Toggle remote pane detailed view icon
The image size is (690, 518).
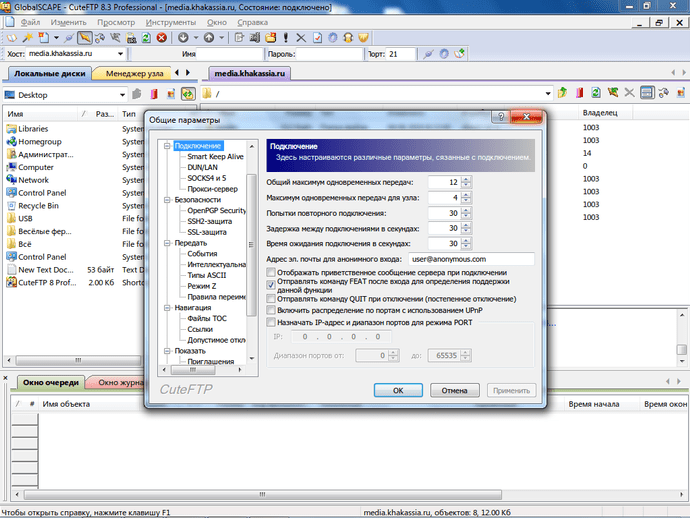click(x=647, y=92)
